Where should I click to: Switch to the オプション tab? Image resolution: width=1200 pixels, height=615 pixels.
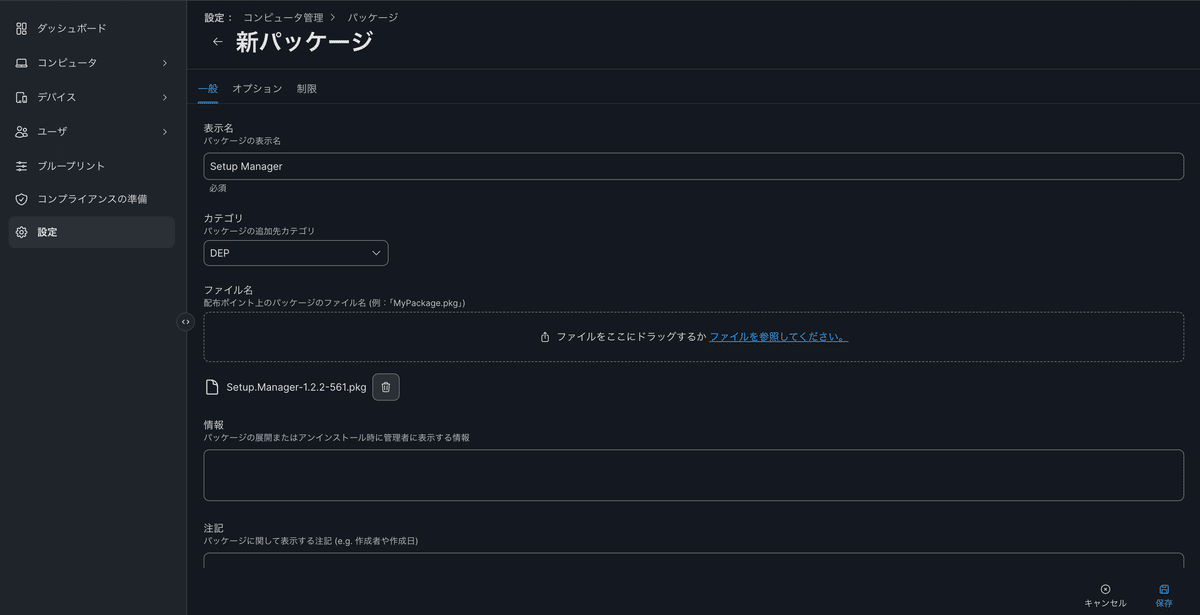tap(257, 88)
